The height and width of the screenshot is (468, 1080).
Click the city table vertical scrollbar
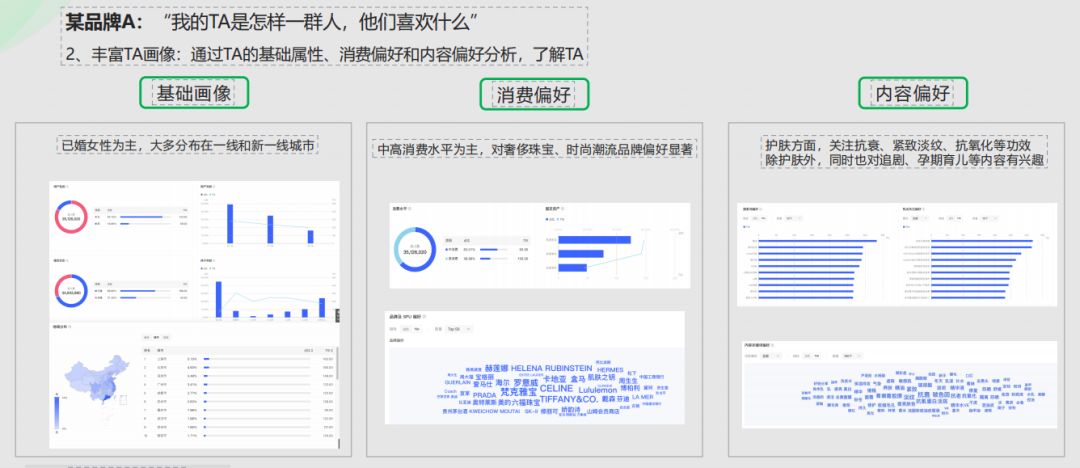coord(338,363)
